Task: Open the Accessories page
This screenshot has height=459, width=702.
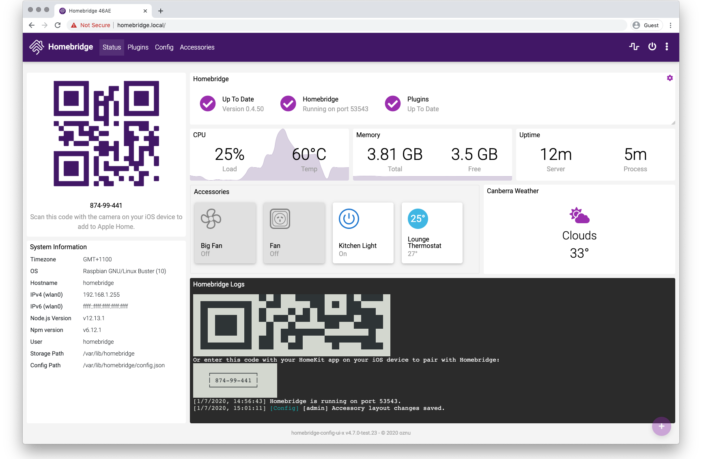Action: [197, 47]
